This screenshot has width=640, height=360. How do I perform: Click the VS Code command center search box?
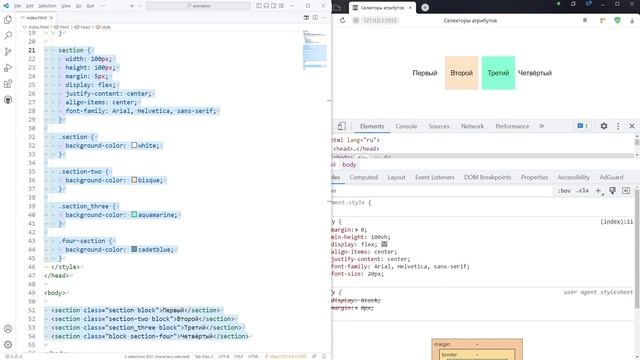point(198,6)
